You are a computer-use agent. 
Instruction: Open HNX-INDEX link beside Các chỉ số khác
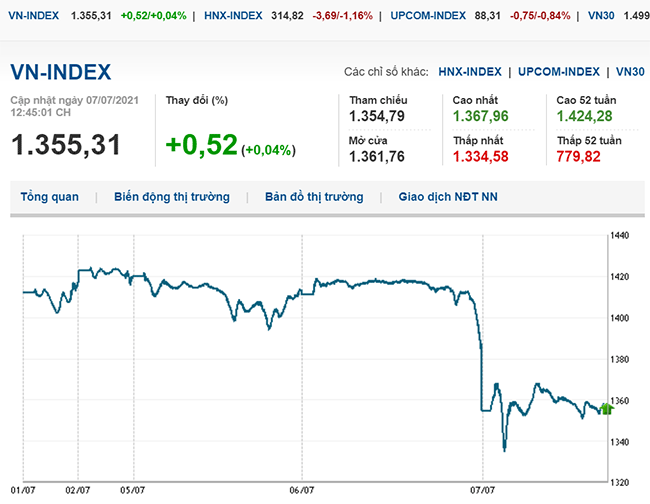point(469,72)
